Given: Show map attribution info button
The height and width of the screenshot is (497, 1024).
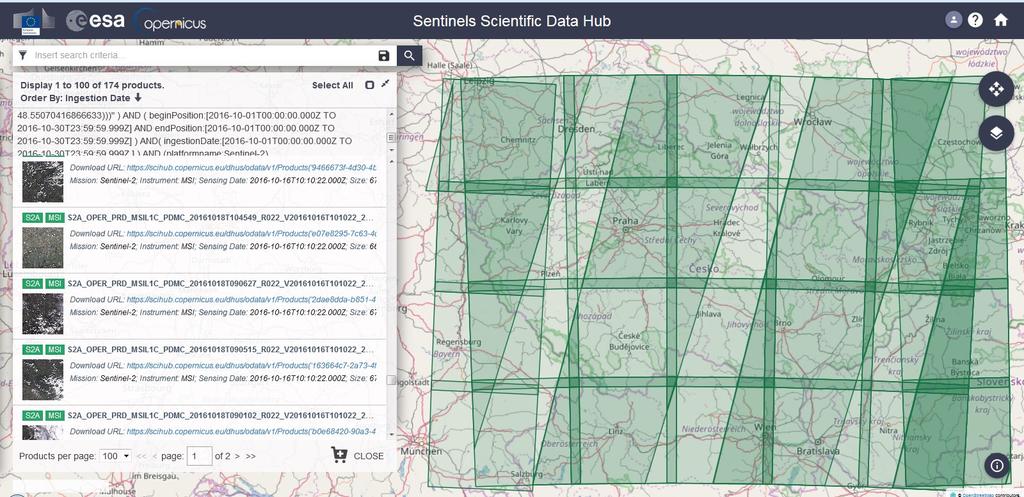Looking at the screenshot, I should coord(997,466).
